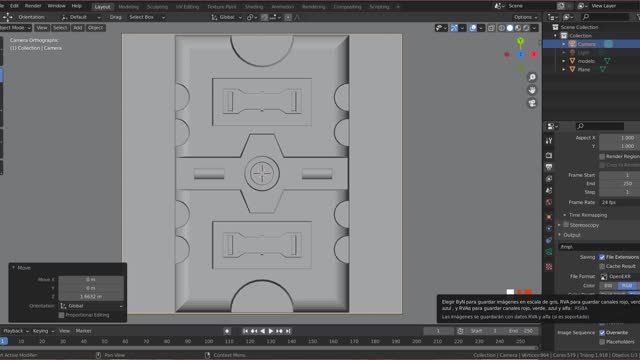
Task: Enable the Stereoscopy checkbox
Action: coord(566,225)
